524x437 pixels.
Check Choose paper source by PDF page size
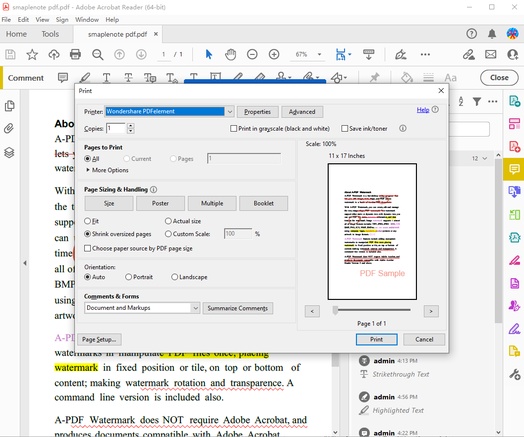88,248
